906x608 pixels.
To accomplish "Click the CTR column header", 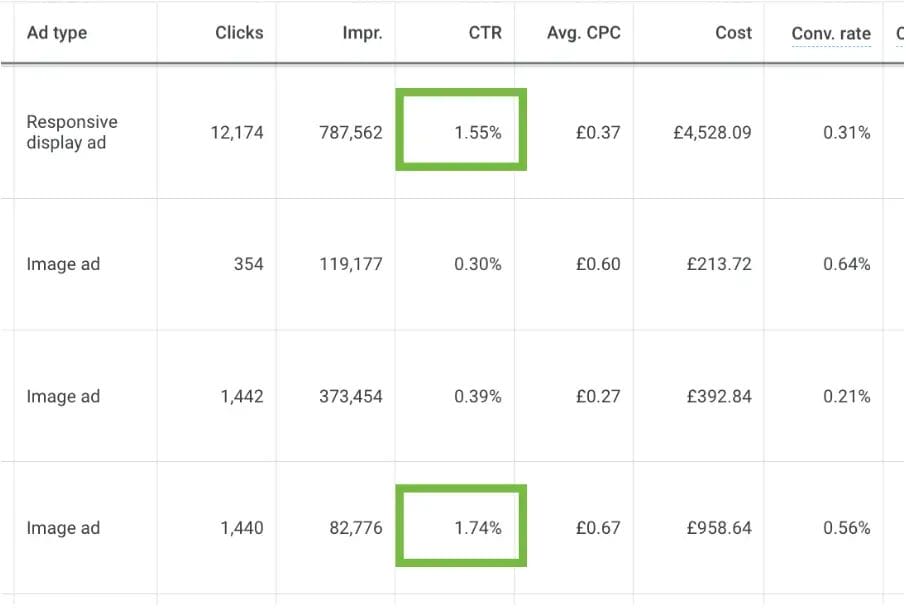I will click(485, 32).
